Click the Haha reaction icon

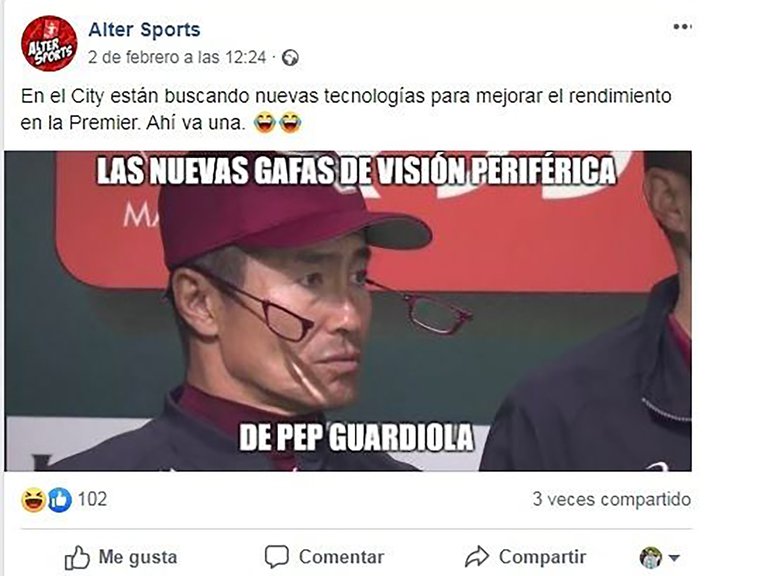tap(33, 500)
